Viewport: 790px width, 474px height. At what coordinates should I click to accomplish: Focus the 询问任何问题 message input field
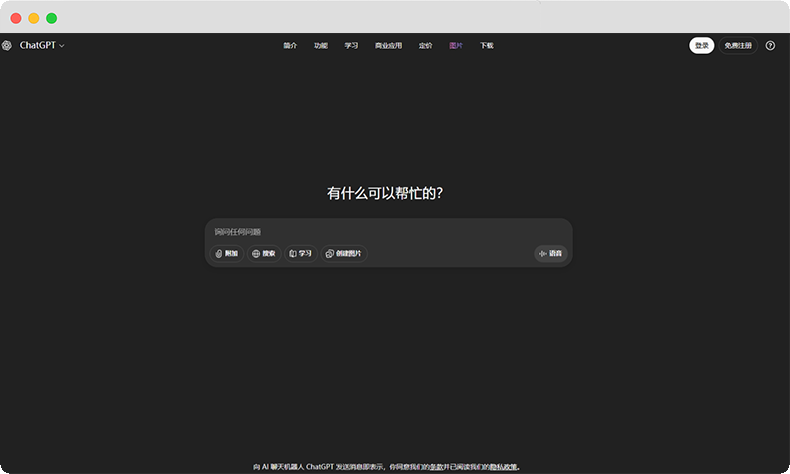(x=388, y=232)
